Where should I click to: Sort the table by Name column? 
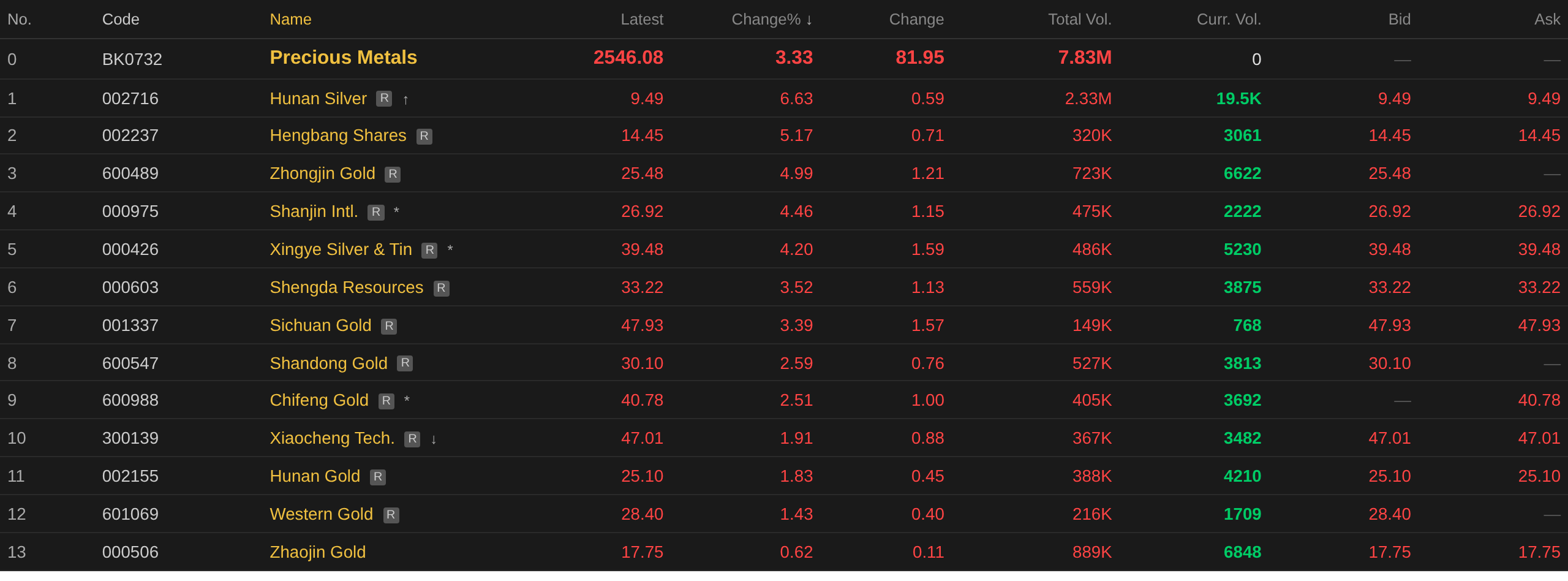tap(290, 20)
